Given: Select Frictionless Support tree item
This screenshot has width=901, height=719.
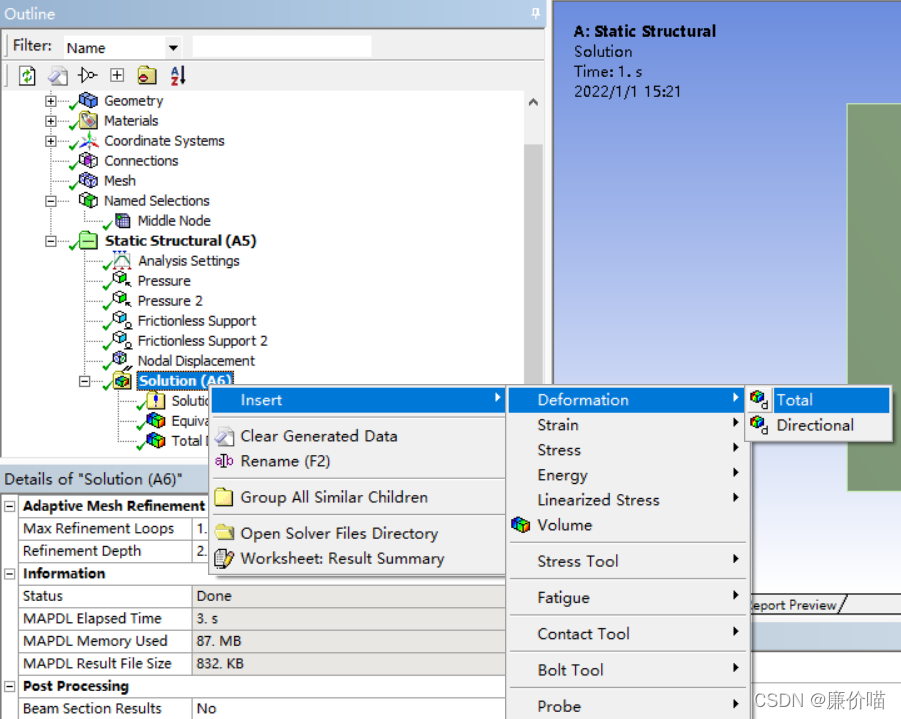Looking at the screenshot, I should click(197, 321).
